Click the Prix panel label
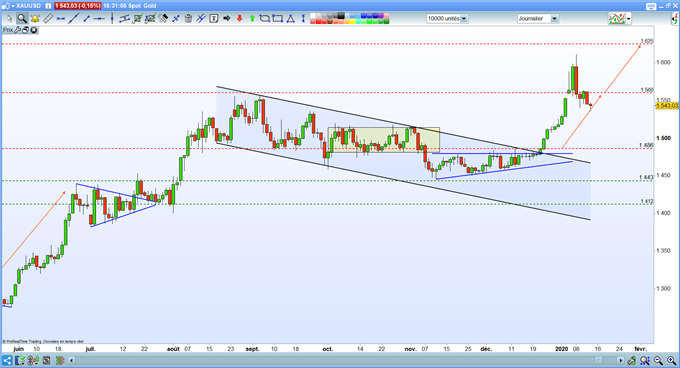 [x=8, y=30]
